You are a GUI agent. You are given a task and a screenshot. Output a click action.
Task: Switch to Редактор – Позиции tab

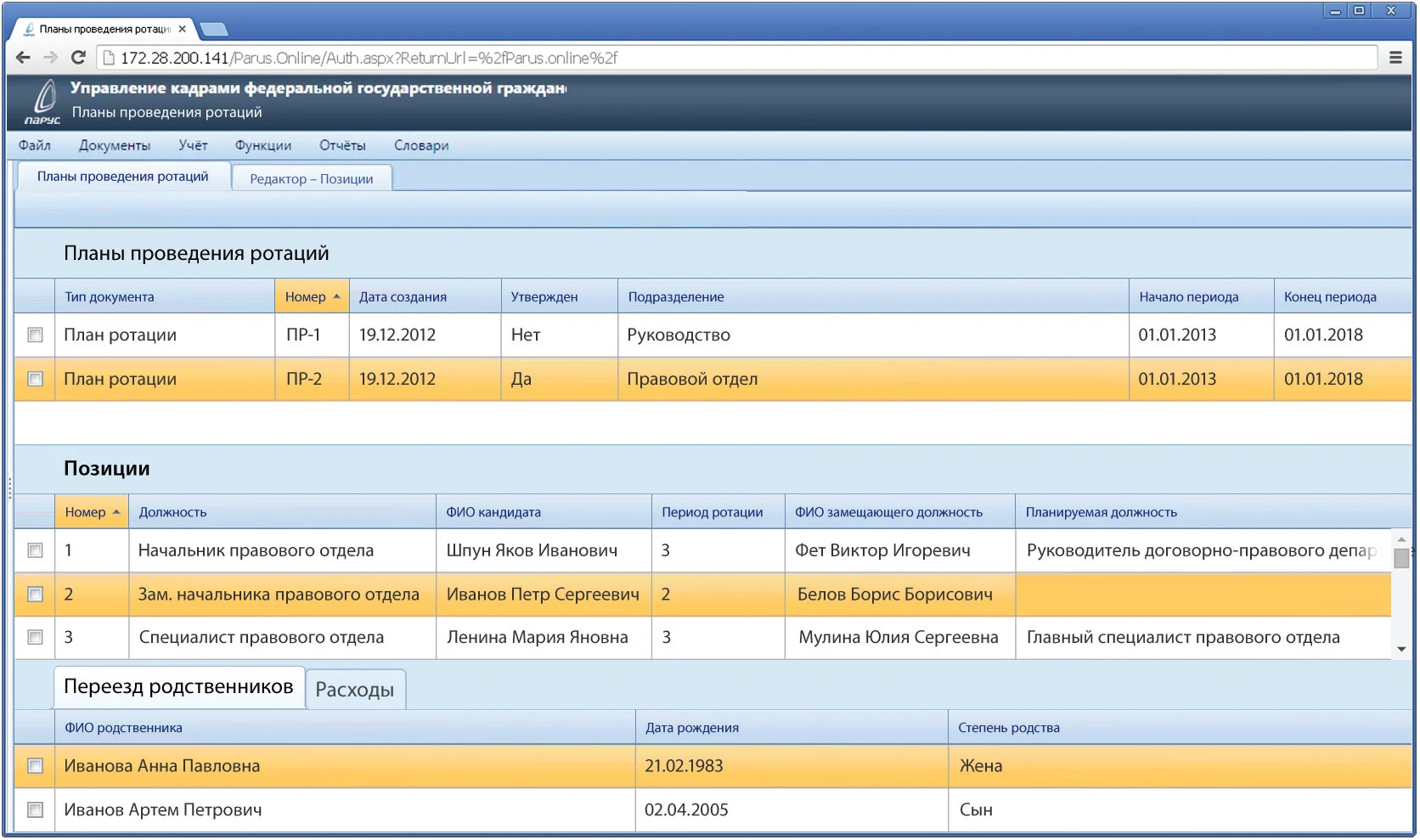point(312,178)
